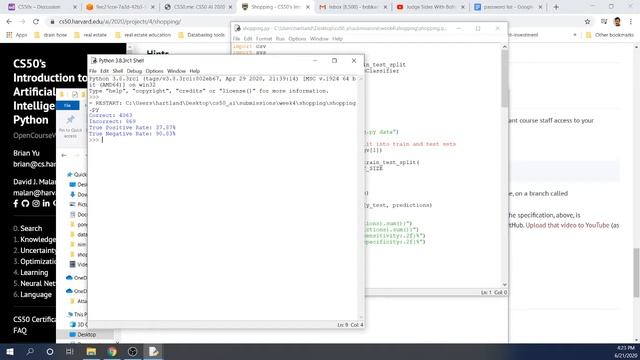Open Debug menu in Python Shell
Screen dimensions: 640x360
134,71
